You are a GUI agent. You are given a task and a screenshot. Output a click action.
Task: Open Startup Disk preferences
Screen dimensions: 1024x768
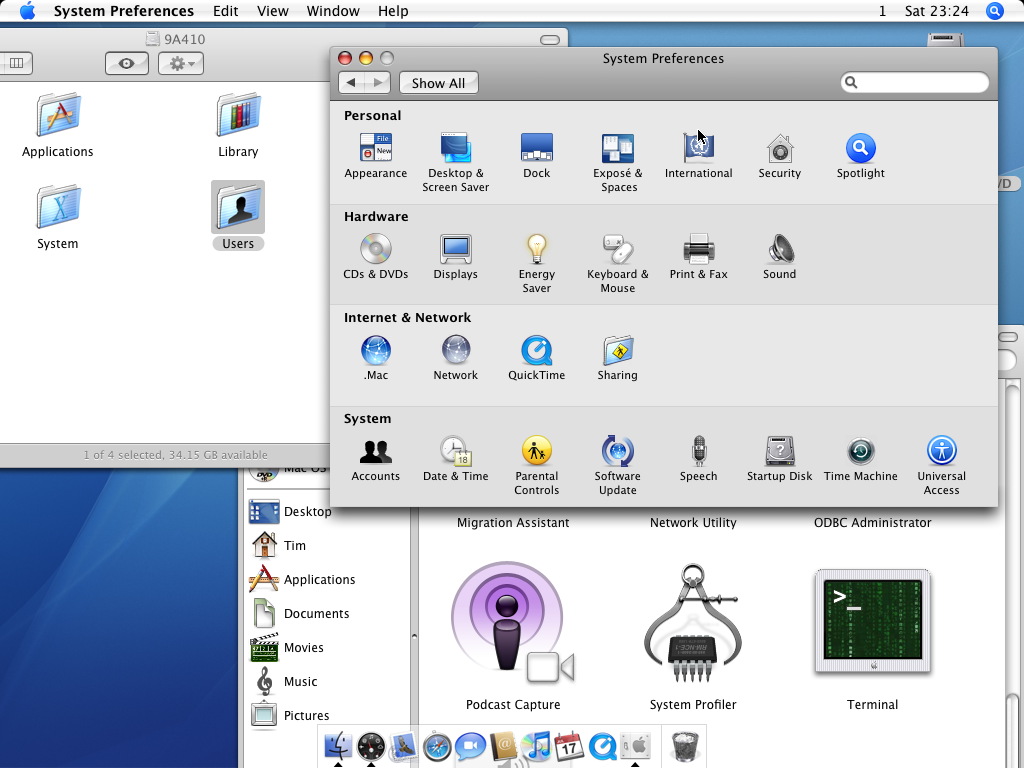779,458
